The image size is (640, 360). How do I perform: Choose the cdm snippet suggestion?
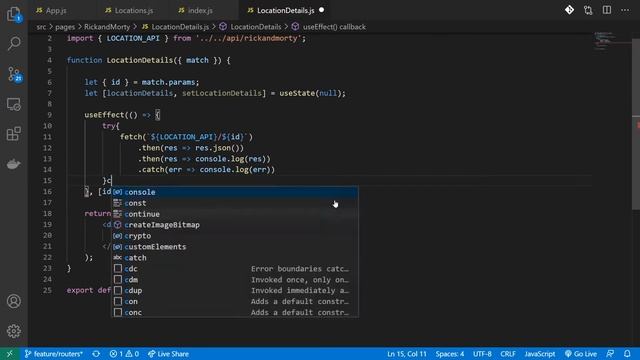pyautogui.click(x=235, y=280)
